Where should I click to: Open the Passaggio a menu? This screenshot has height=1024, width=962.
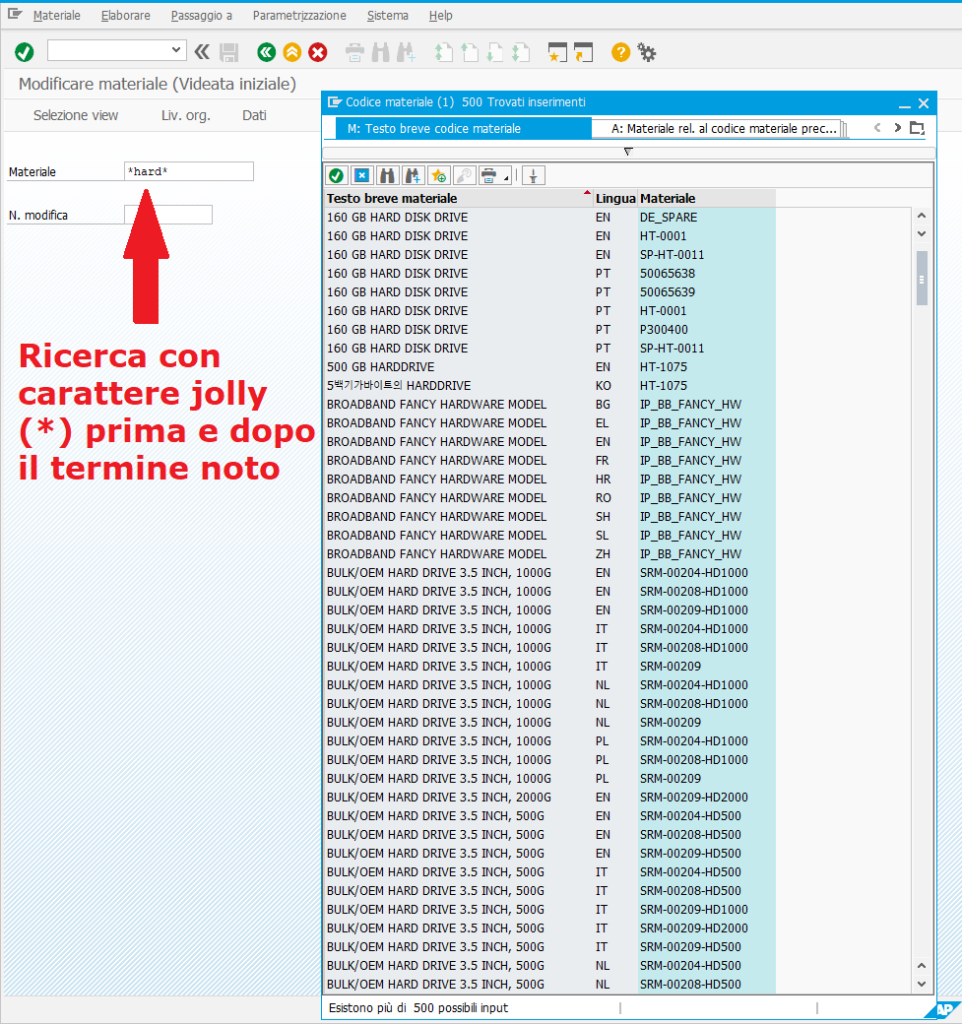click(202, 16)
